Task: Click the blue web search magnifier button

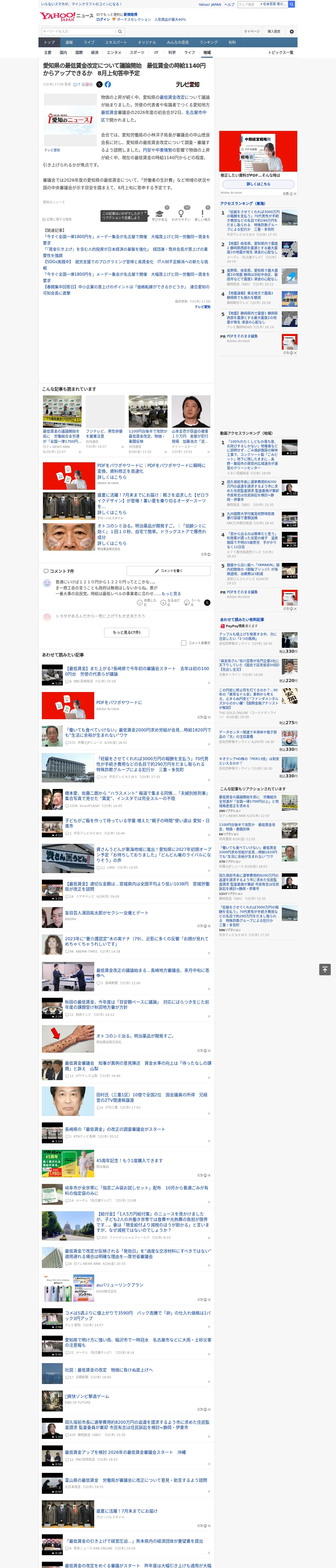Action: coord(292,4)
